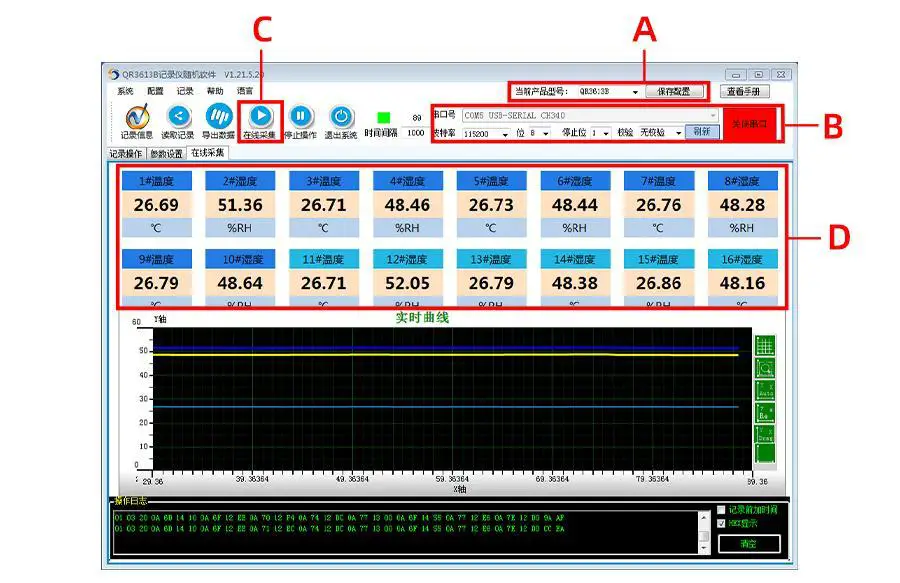Click the 读取记录 read records icon
The width and height of the screenshot is (900, 583).
[180, 115]
